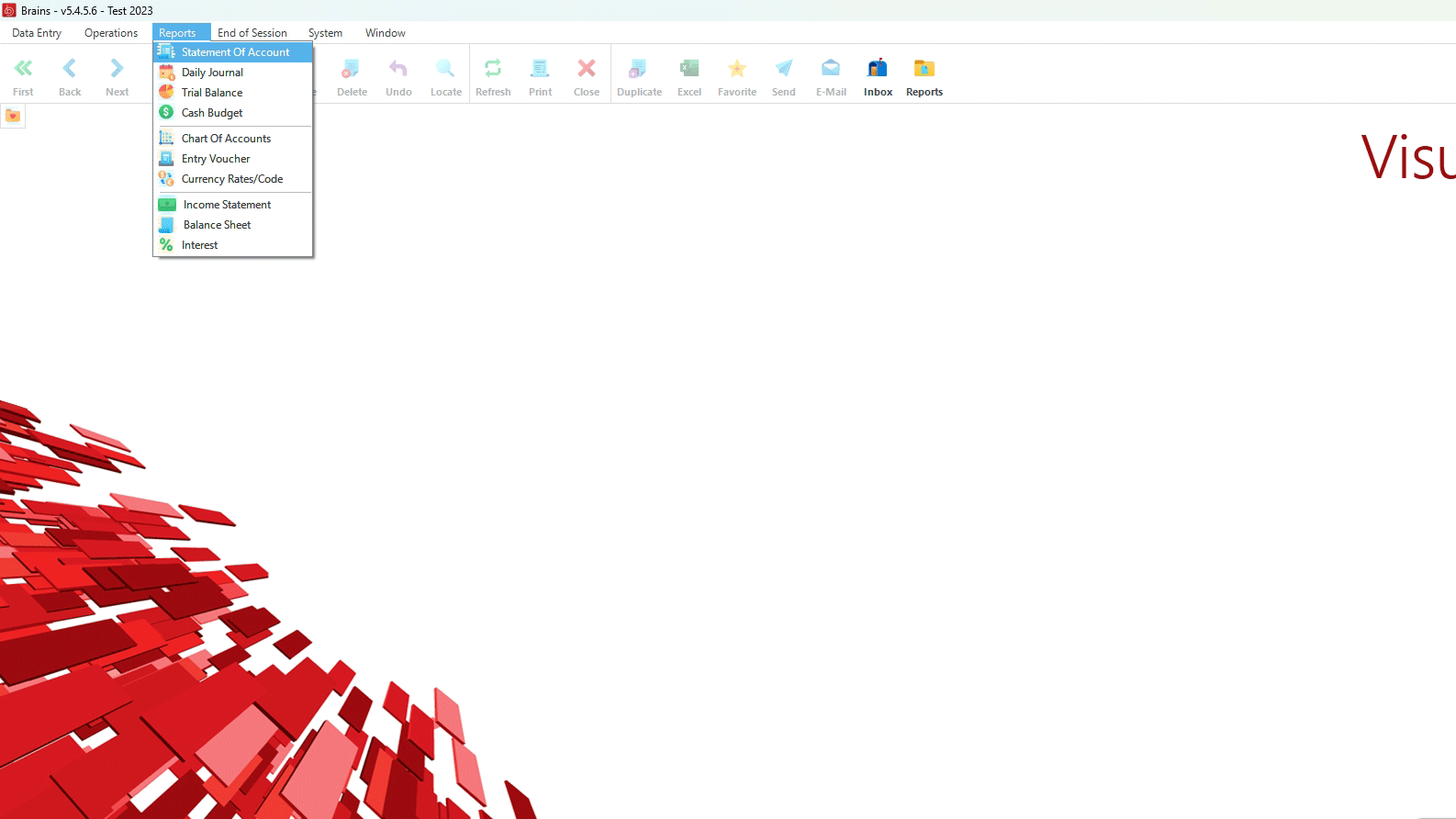The width and height of the screenshot is (1456, 819).
Task: Click the Delete toolbar icon
Action: pos(351,68)
